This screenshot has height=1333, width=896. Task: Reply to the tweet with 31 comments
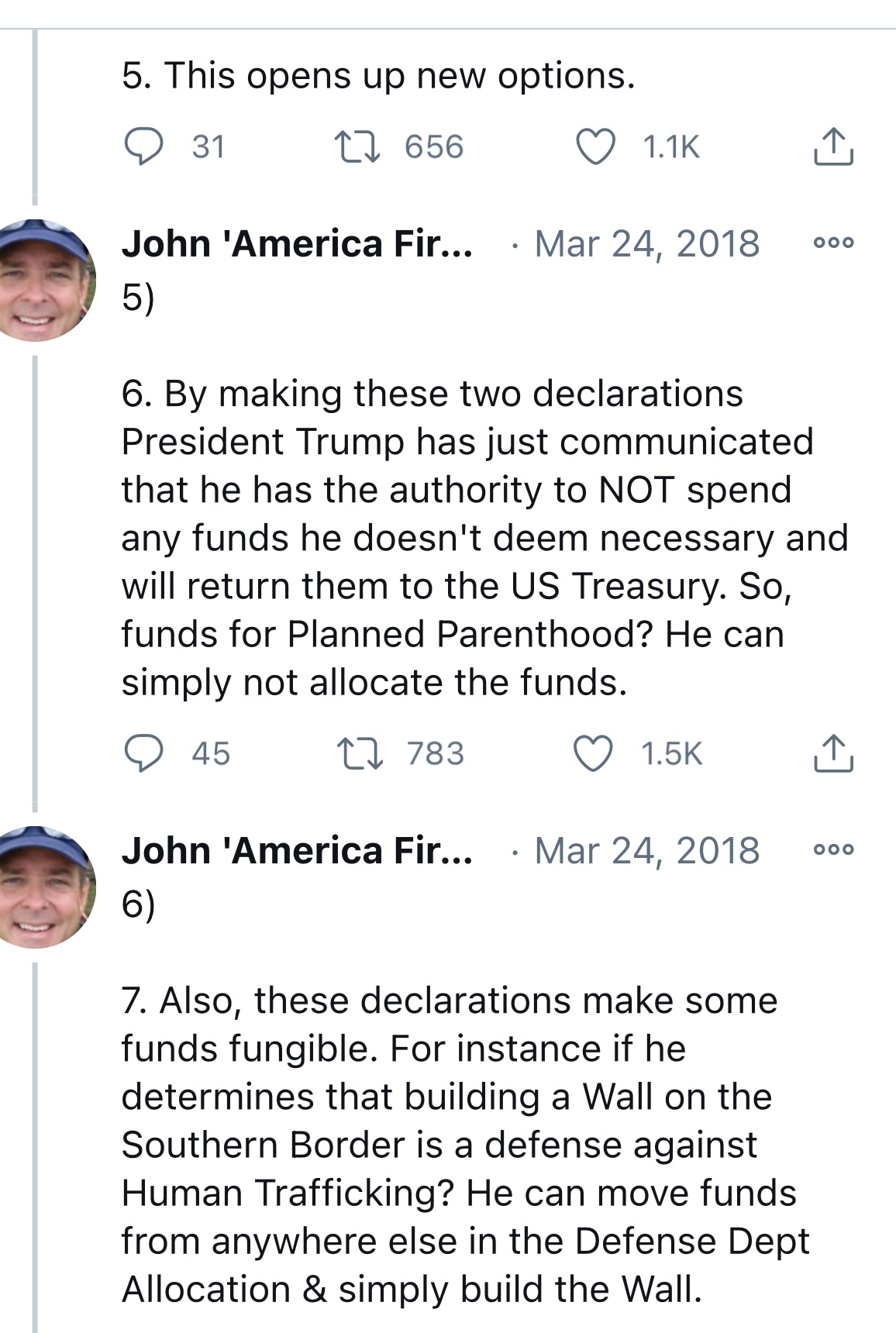point(144,146)
